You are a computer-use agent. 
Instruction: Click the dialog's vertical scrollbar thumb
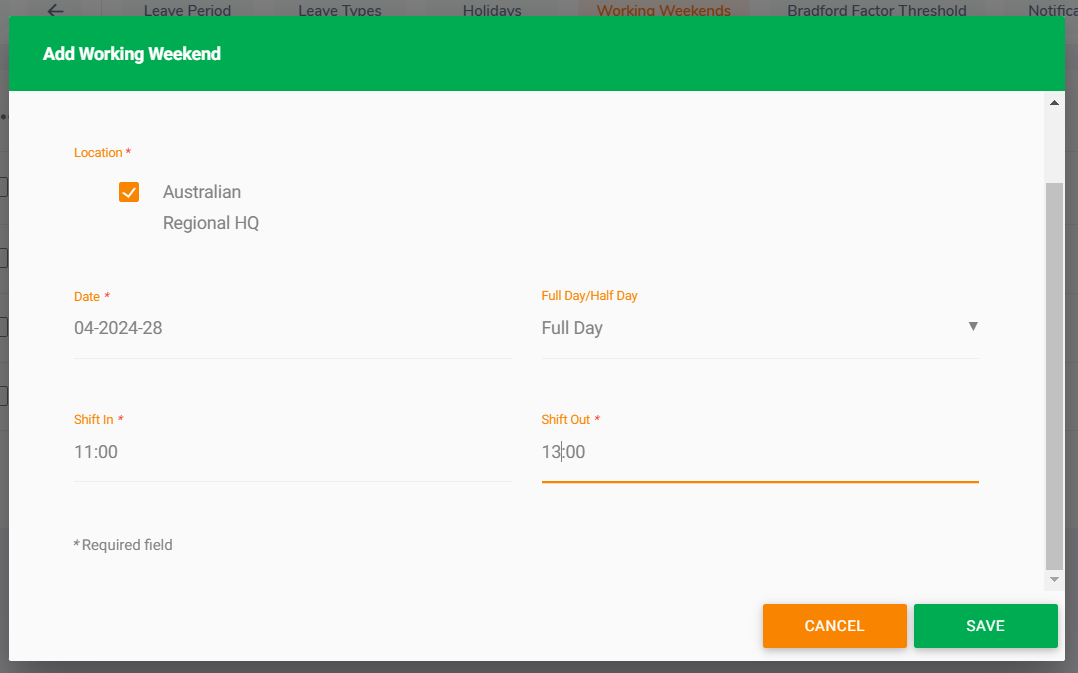pyautogui.click(x=1054, y=375)
